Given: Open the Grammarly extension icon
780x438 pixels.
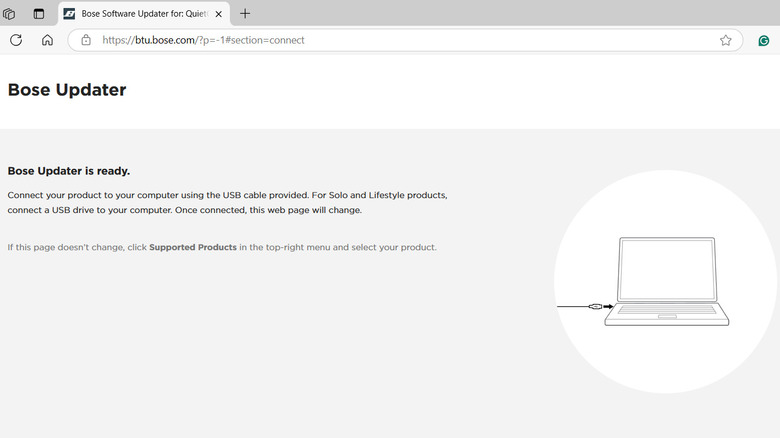Looking at the screenshot, I should (764, 41).
